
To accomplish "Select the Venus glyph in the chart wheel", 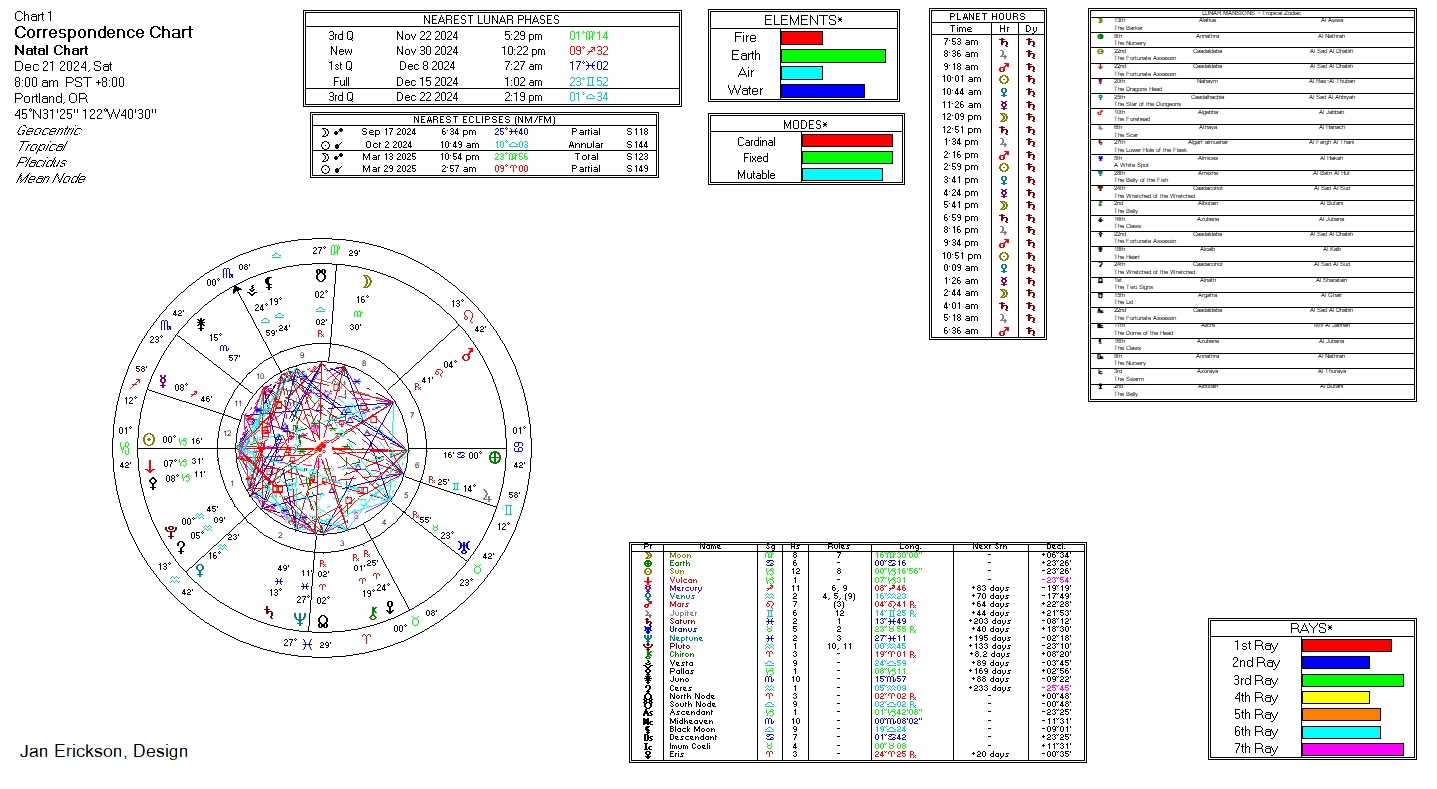I will pos(200,571).
